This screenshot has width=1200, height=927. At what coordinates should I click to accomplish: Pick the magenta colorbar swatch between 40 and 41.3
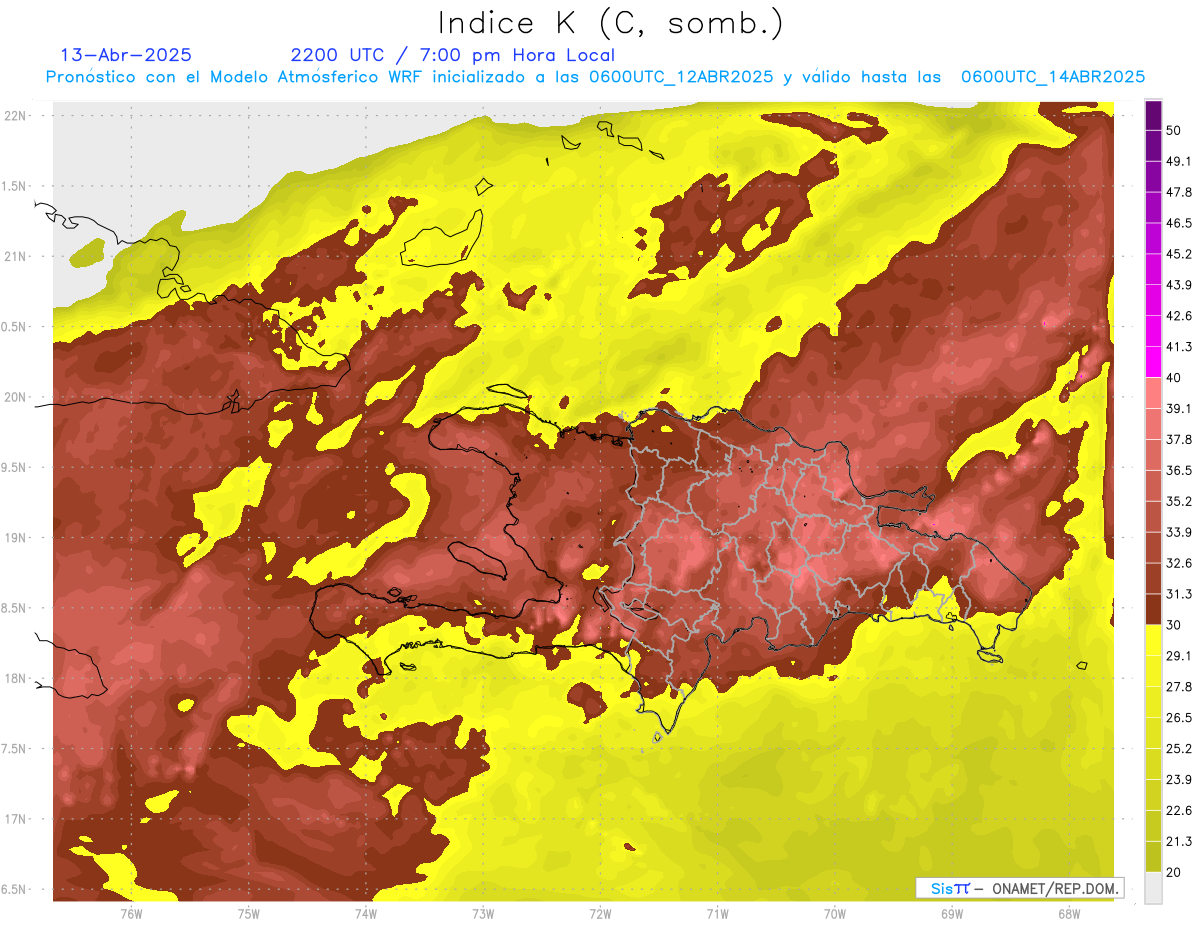tap(1153, 362)
